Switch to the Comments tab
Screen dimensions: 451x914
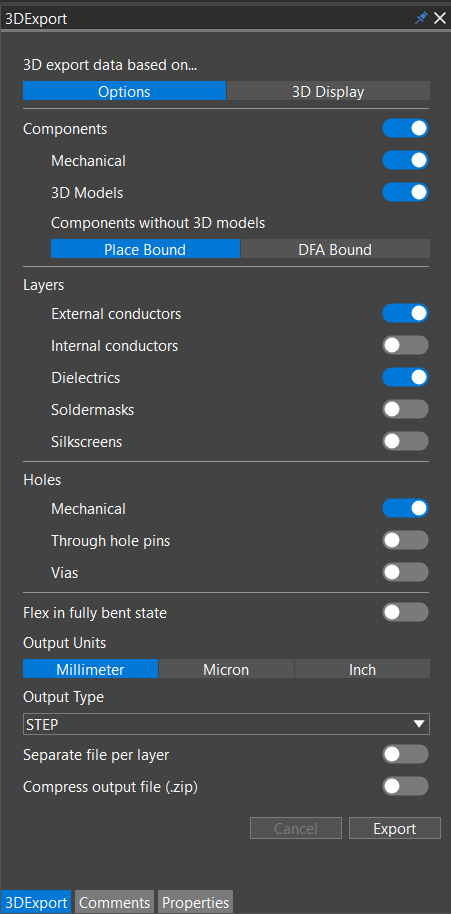coord(115,902)
